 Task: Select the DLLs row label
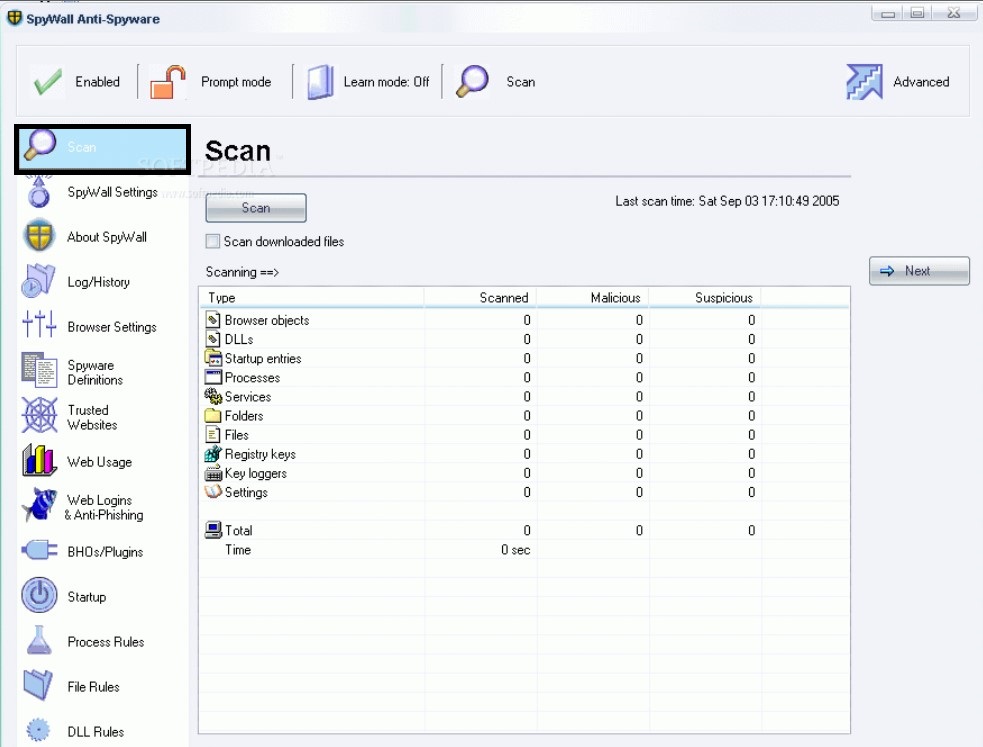[239, 340]
